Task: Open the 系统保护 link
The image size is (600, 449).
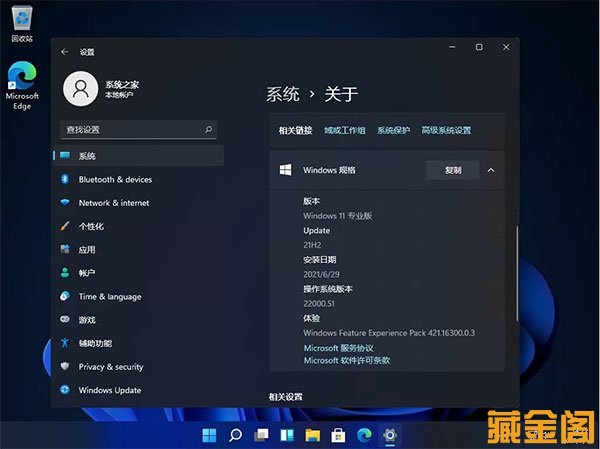Action: pyautogui.click(x=393, y=130)
